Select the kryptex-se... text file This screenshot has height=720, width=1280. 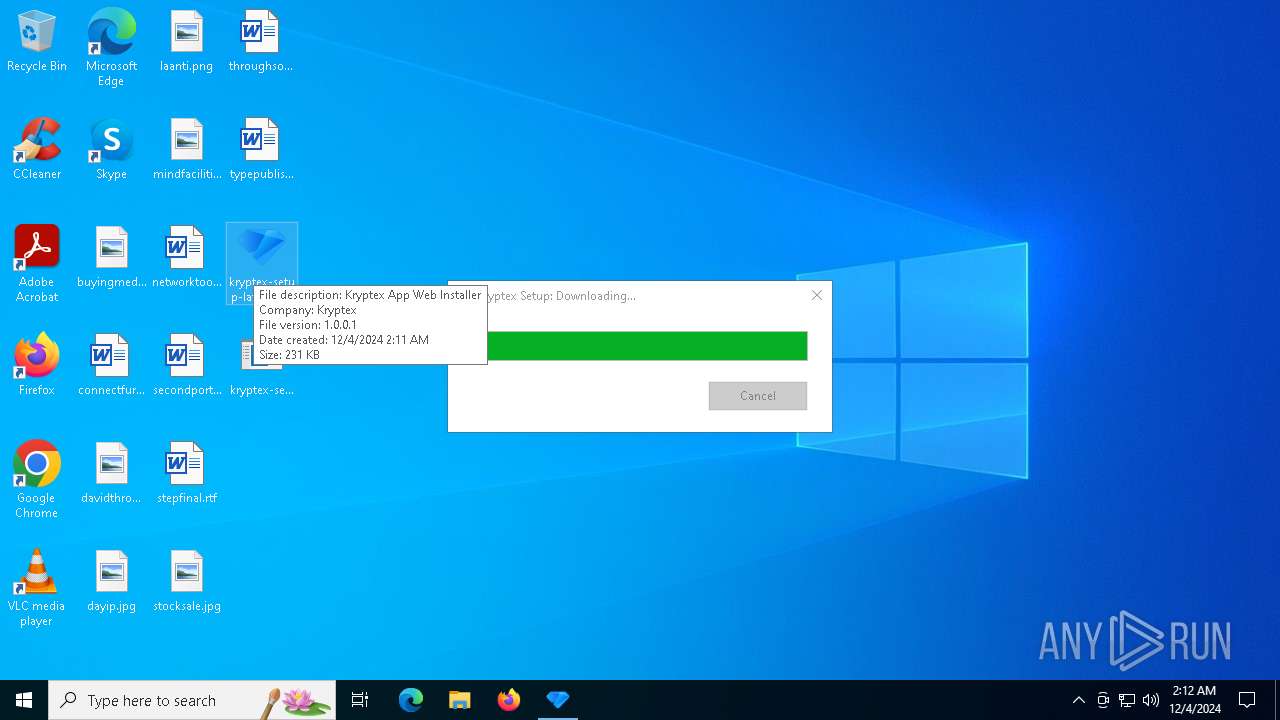tap(261, 380)
